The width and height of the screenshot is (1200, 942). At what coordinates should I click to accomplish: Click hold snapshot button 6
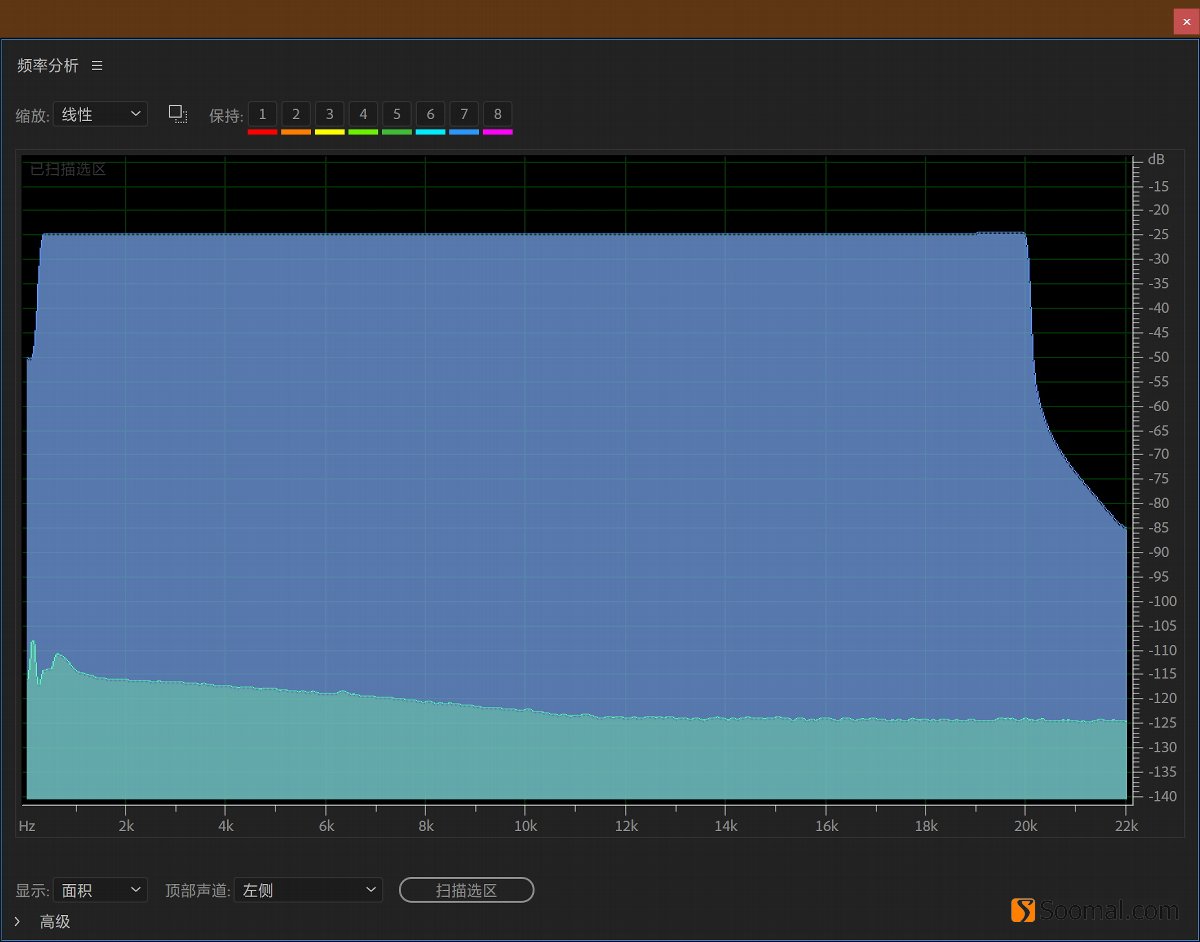click(430, 114)
